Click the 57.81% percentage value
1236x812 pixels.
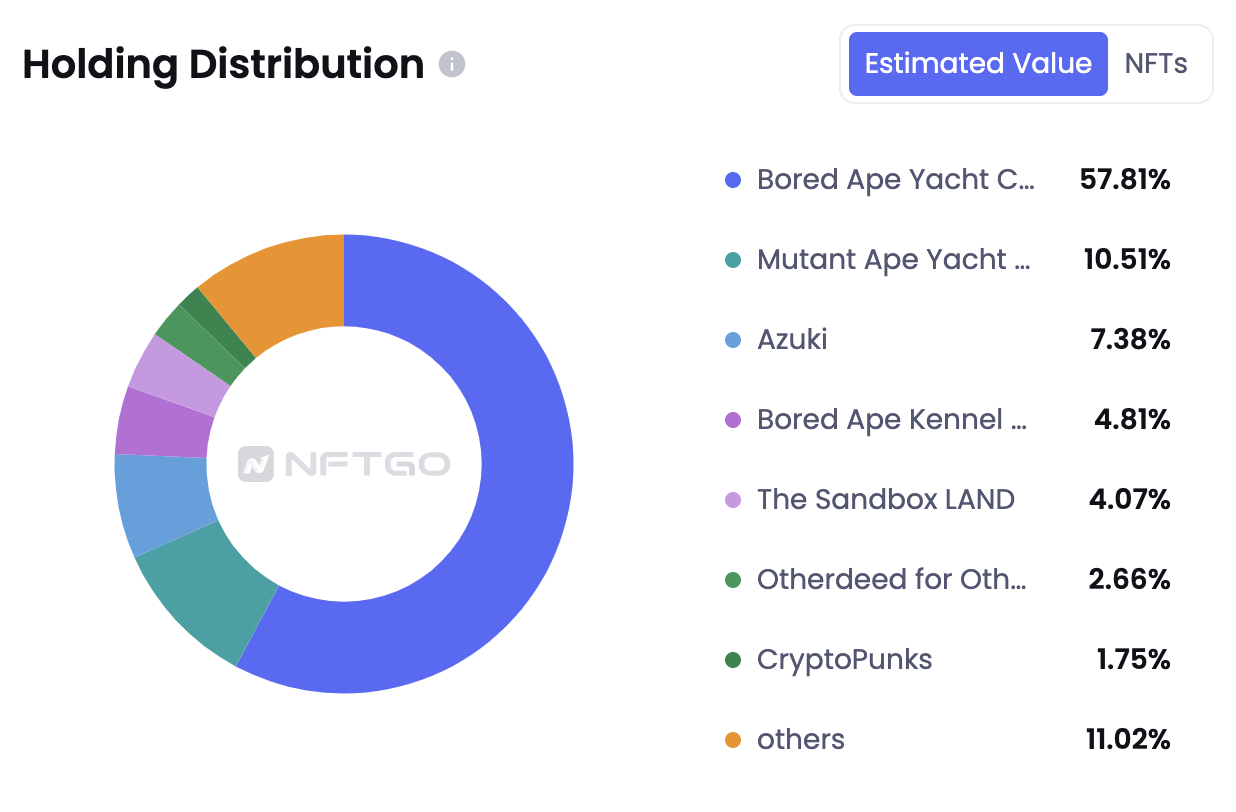(x=1125, y=180)
